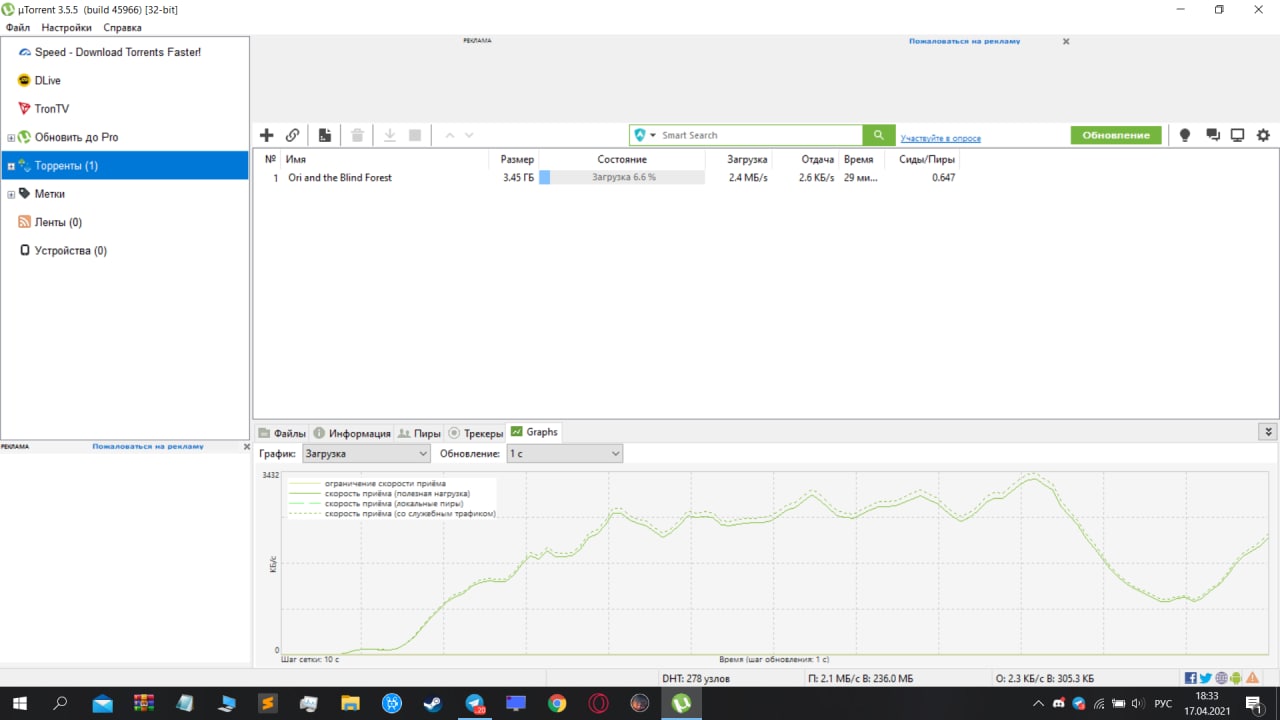The height and width of the screenshot is (720, 1280).
Task: Sort by the Имя column header
Action: 296,159
